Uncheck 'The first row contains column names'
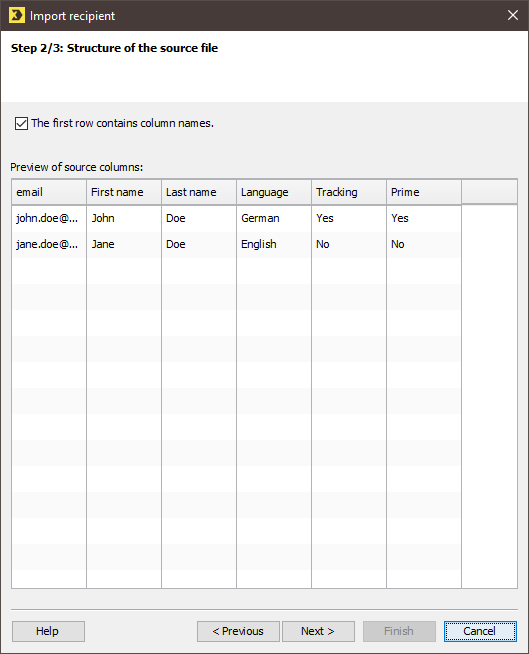The width and height of the screenshot is (529, 654). tap(21, 123)
